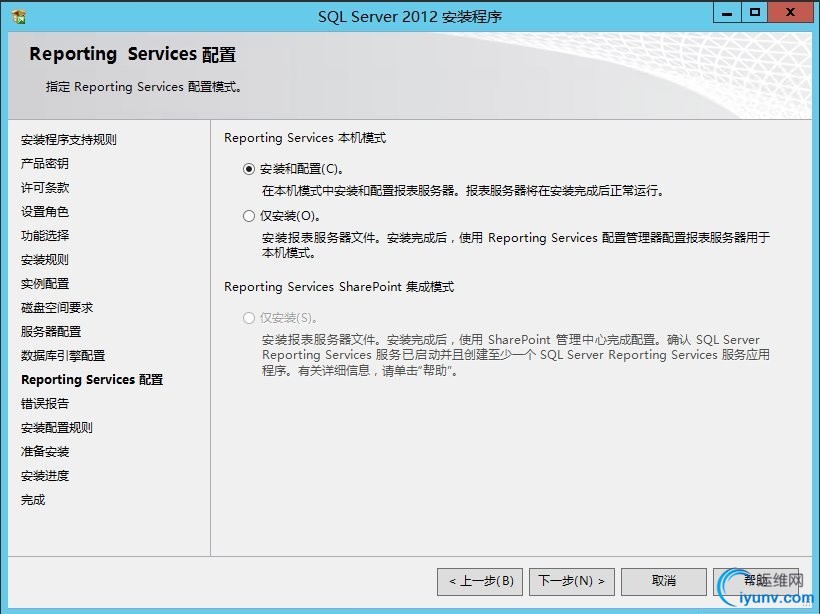The image size is (820, 614).
Task: Cancel setup with the 取消 button
Action: pos(664,582)
